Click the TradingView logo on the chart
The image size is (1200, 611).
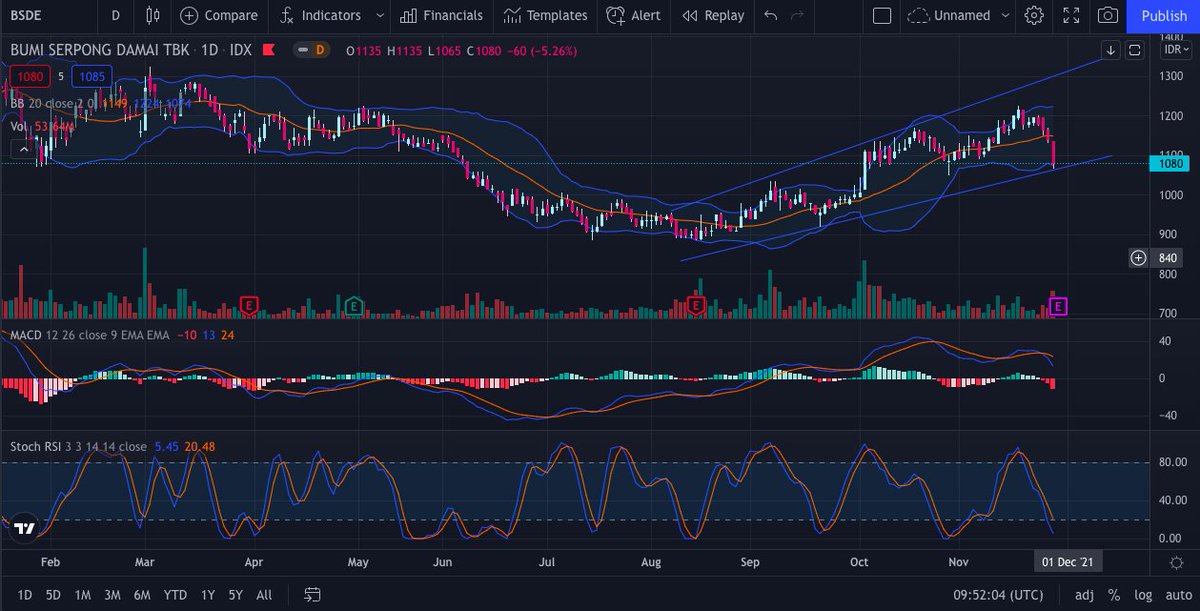[x=25, y=529]
